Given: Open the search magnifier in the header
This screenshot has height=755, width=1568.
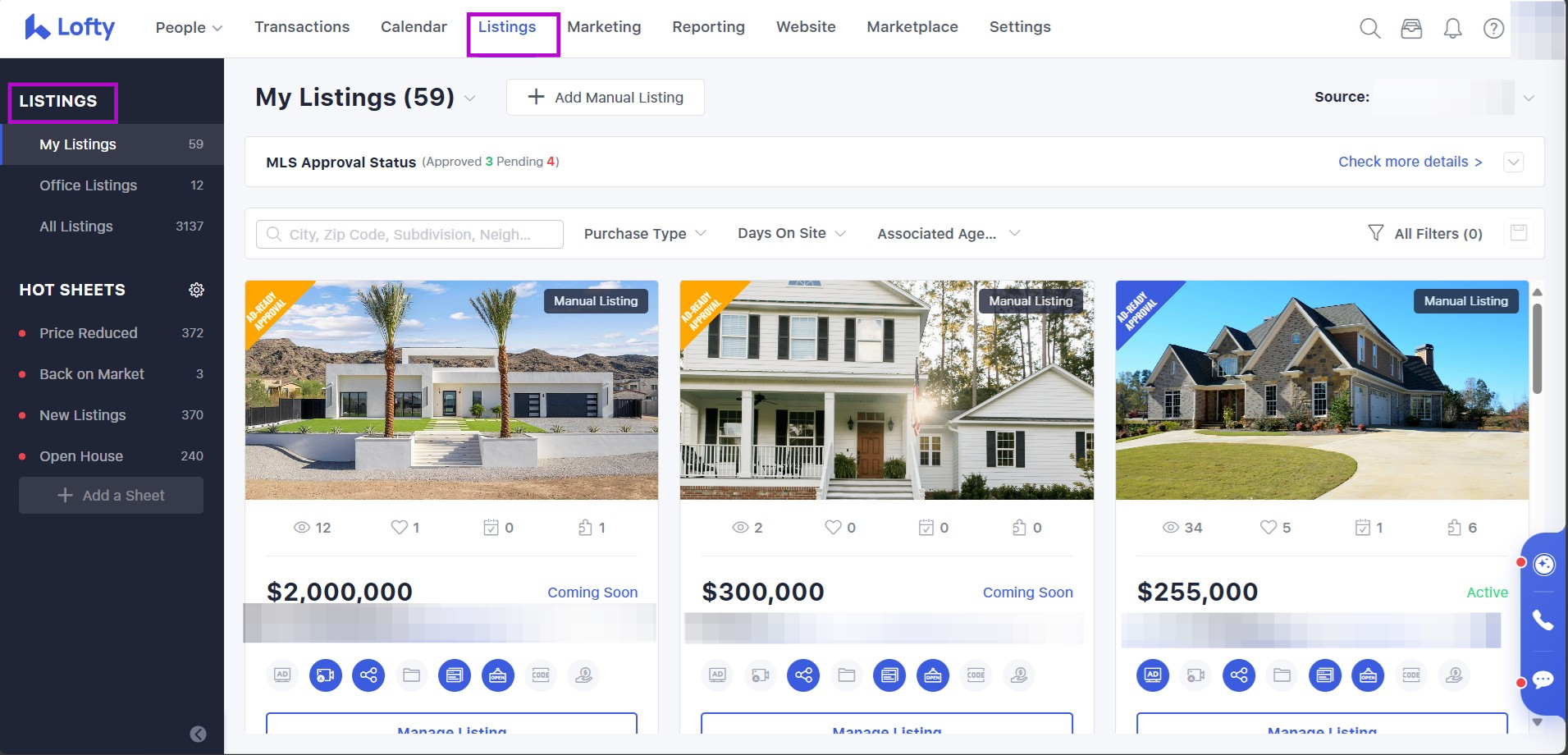Looking at the screenshot, I should click(x=1369, y=29).
